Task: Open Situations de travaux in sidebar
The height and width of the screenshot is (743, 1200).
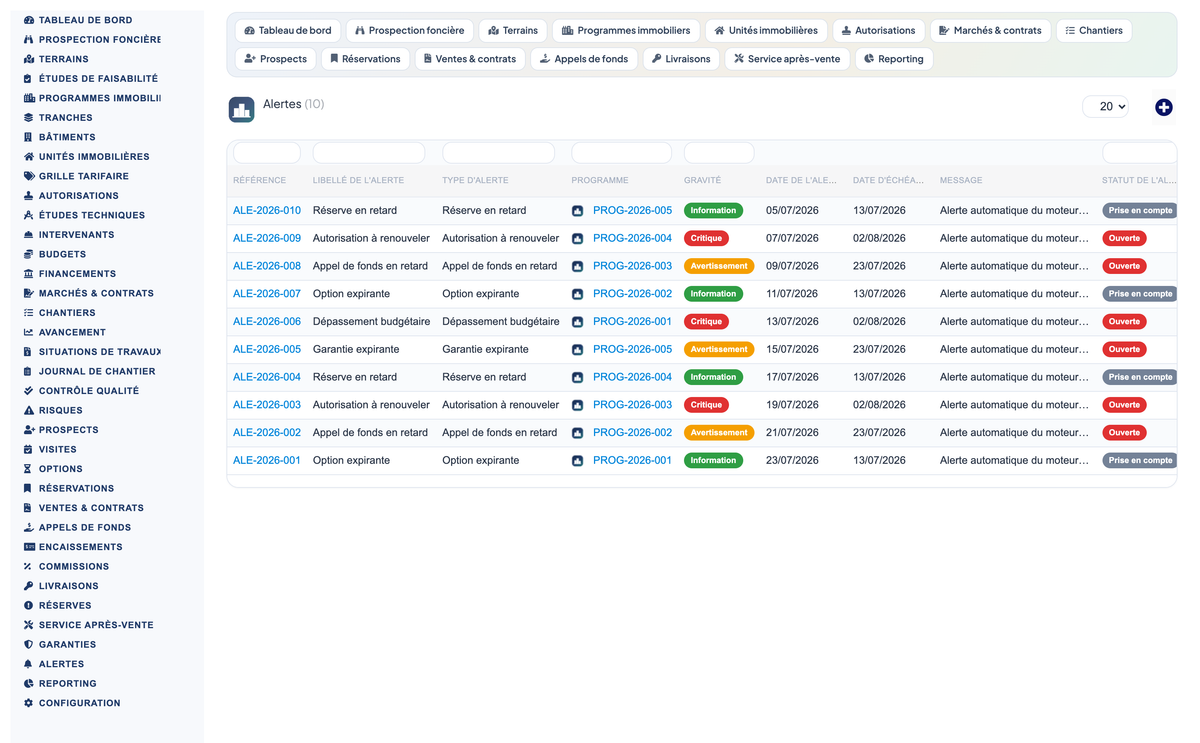Action: pyautogui.click(x=99, y=352)
